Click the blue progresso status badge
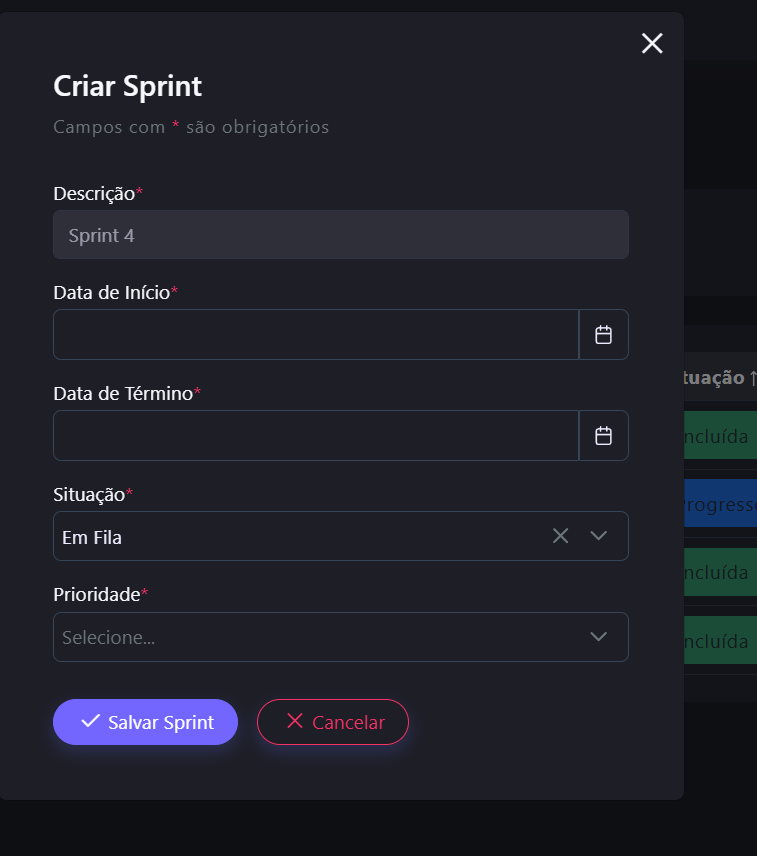Image resolution: width=757 pixels, height=856 pixels. click(720, 504)
